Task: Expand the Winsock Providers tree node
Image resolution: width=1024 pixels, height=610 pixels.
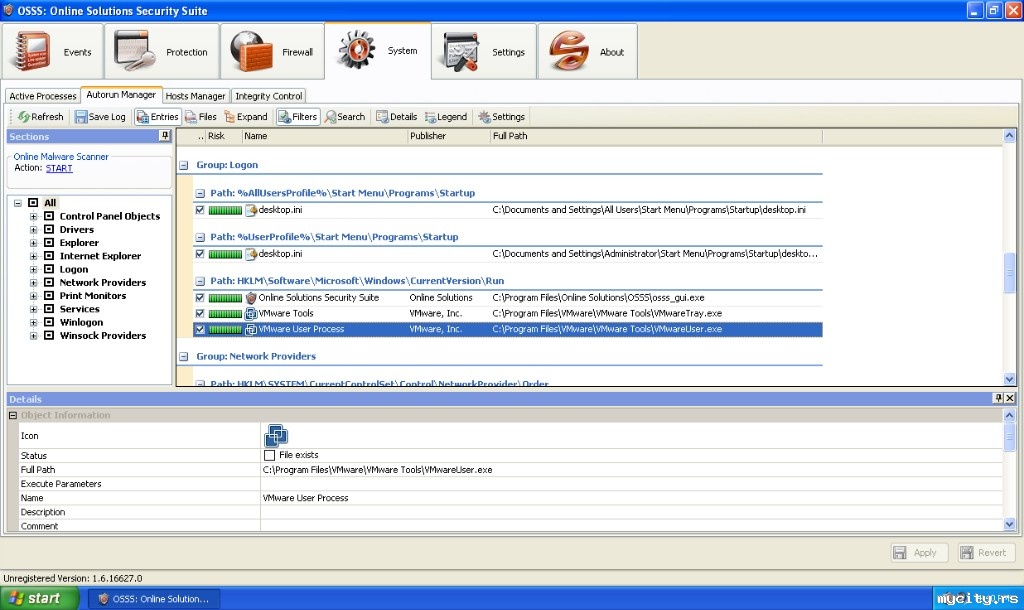Action: point(34,336)
